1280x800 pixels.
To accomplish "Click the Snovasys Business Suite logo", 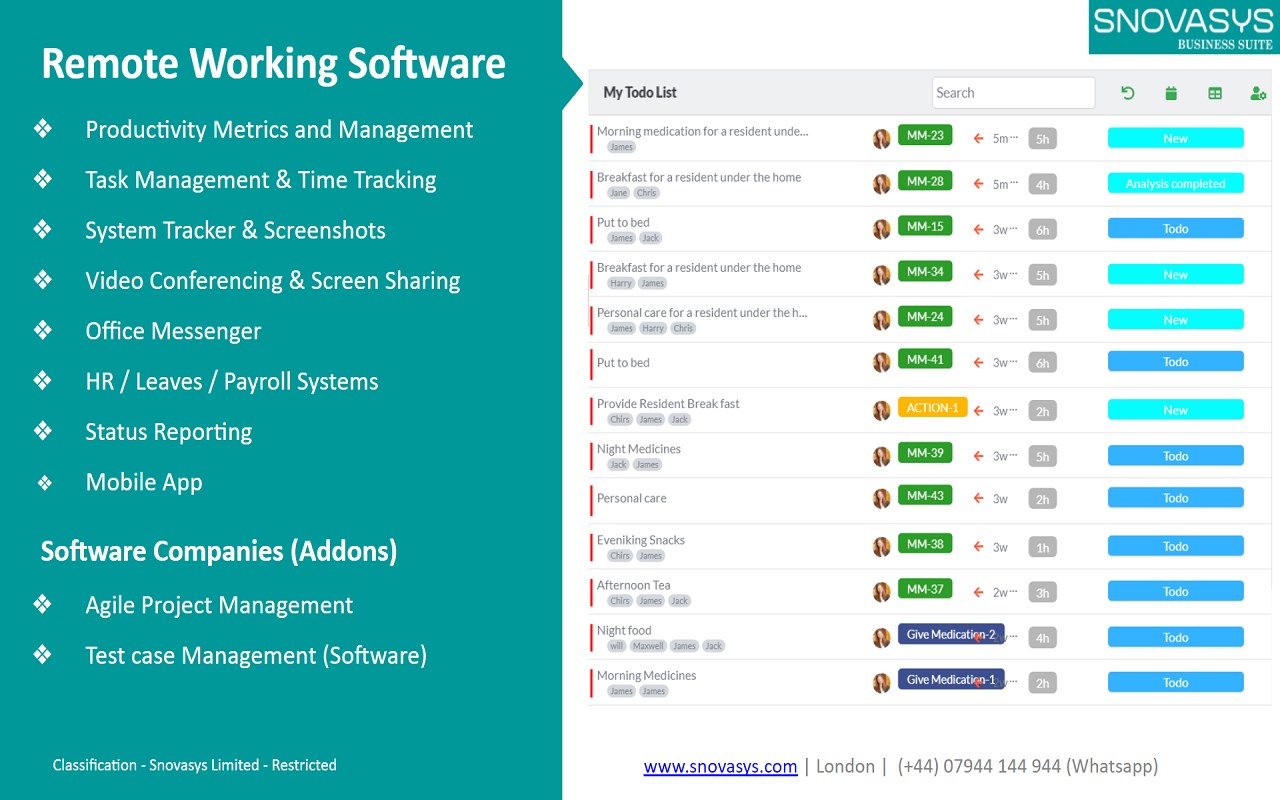I will click(x=1183, y=27).
